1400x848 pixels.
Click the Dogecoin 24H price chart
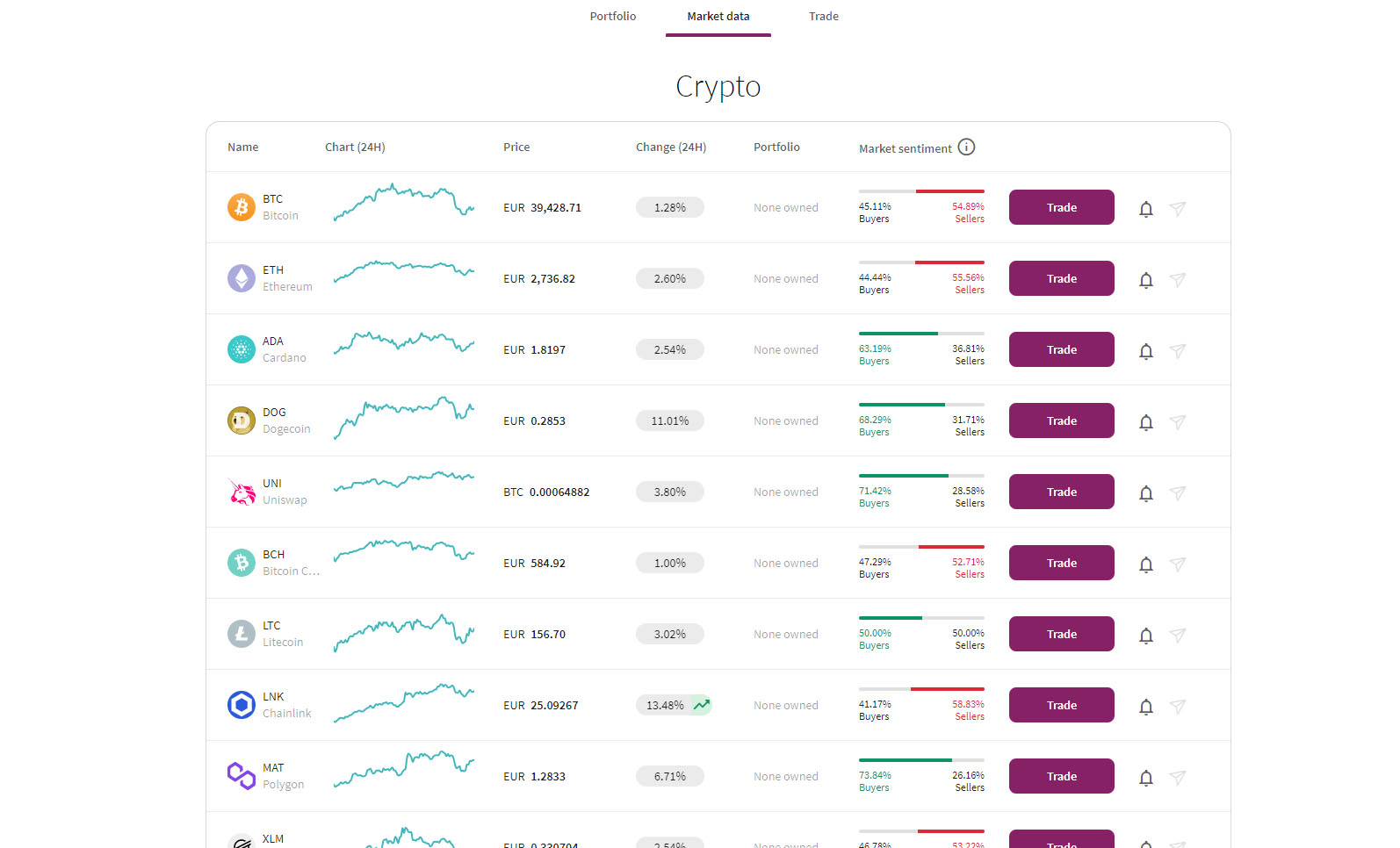pyautogui.click(x=404, y=418)
